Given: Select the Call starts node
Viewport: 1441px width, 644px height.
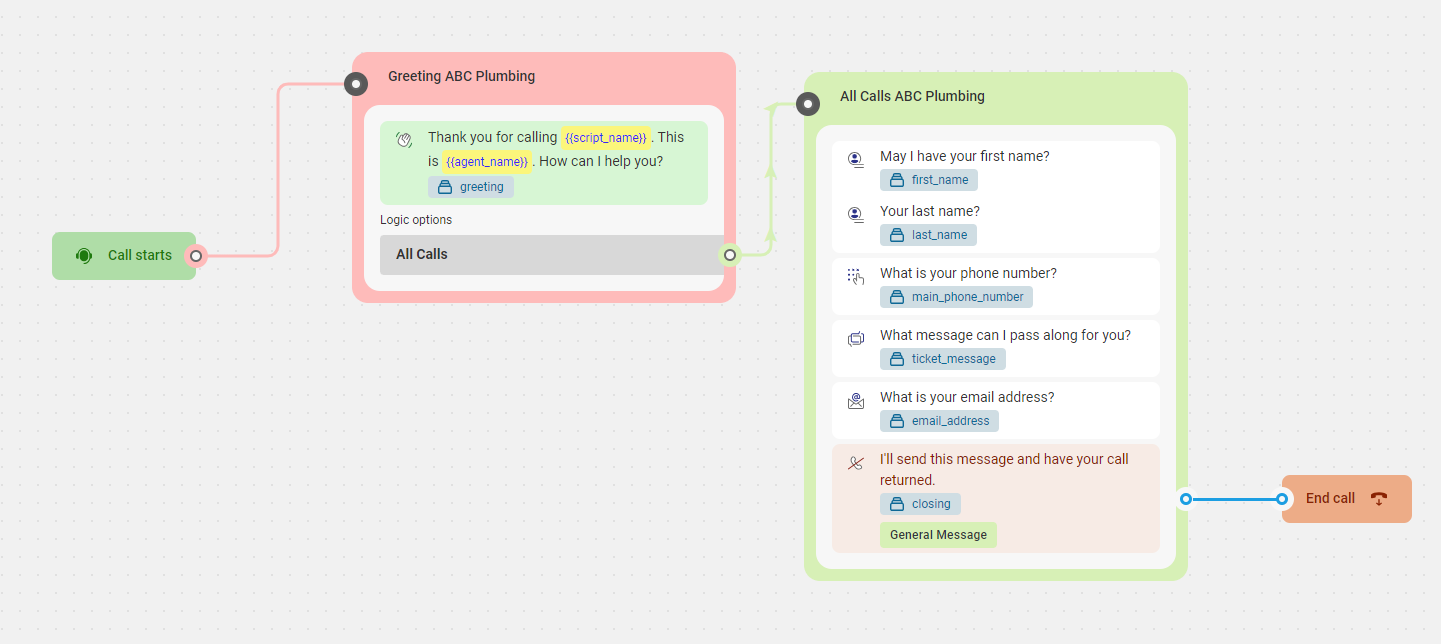Looking at the screenshot, I should pos(124,256).
